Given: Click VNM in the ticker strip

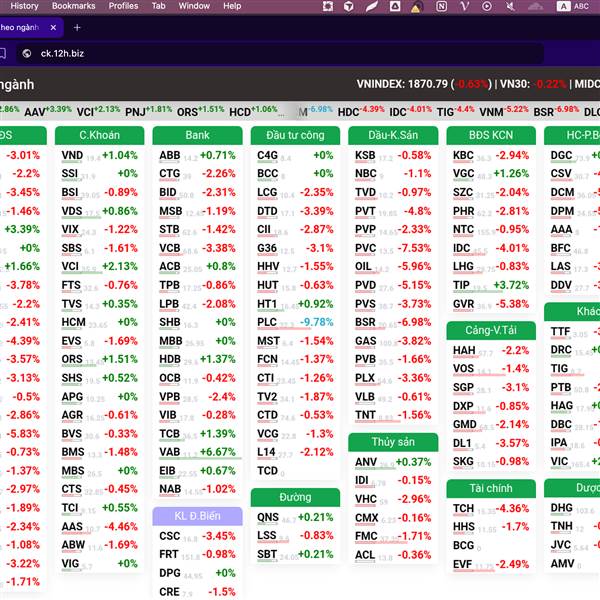Looking at the screenshot, I should pos(491,112).
